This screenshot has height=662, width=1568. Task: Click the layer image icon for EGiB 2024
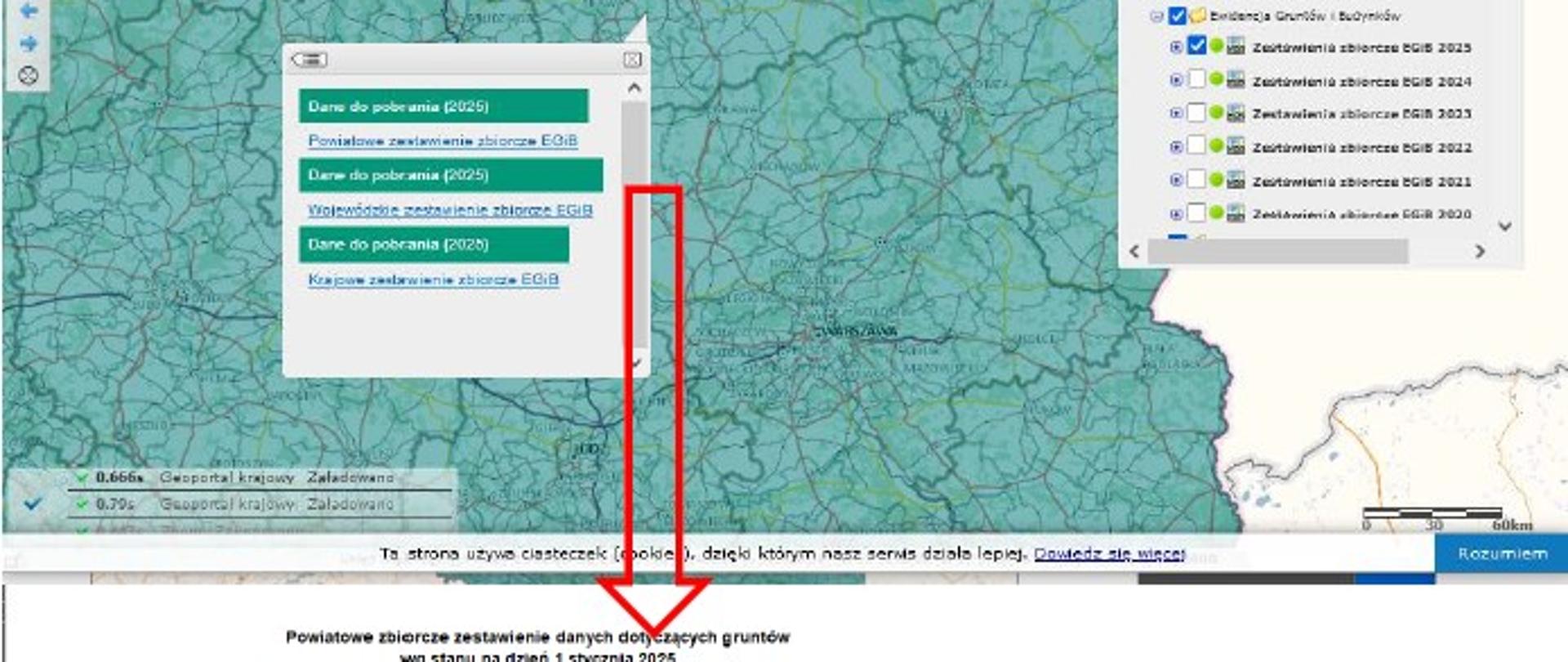coord(1236,80)
